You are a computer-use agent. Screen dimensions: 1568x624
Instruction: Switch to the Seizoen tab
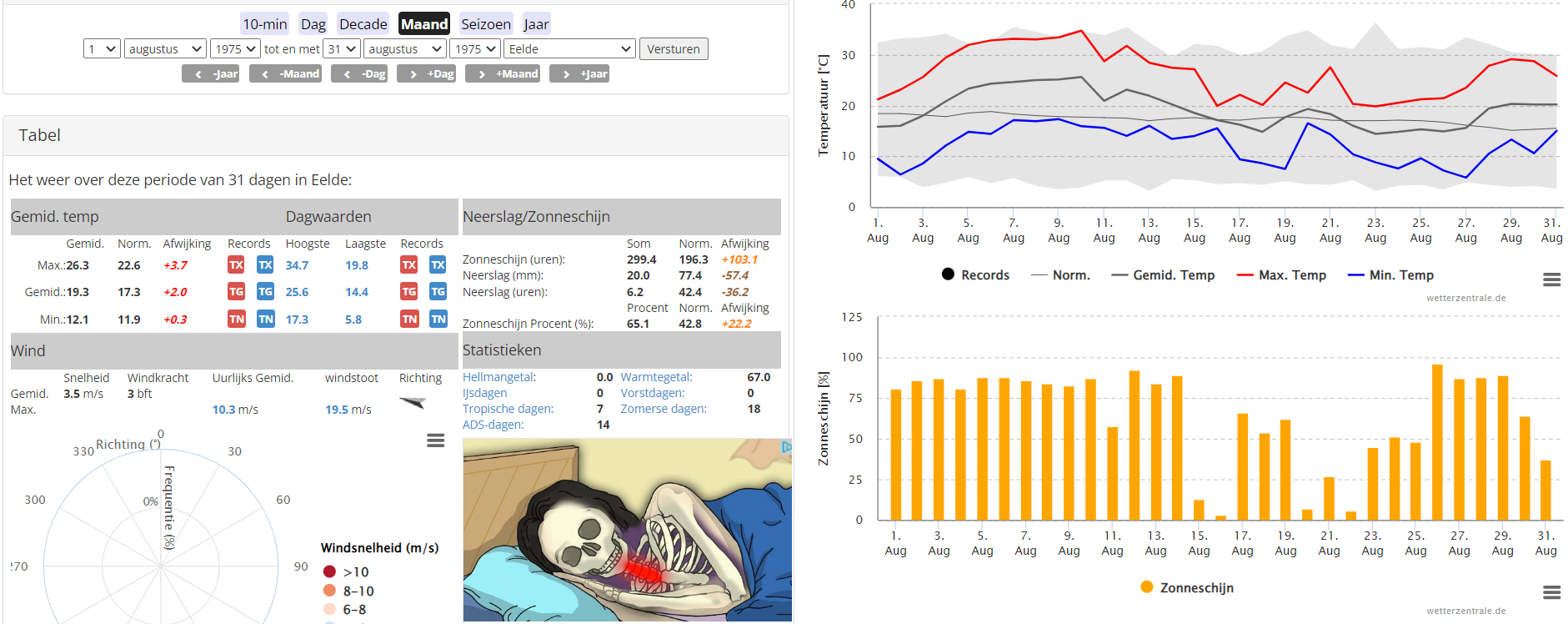(x=486, y=24)
